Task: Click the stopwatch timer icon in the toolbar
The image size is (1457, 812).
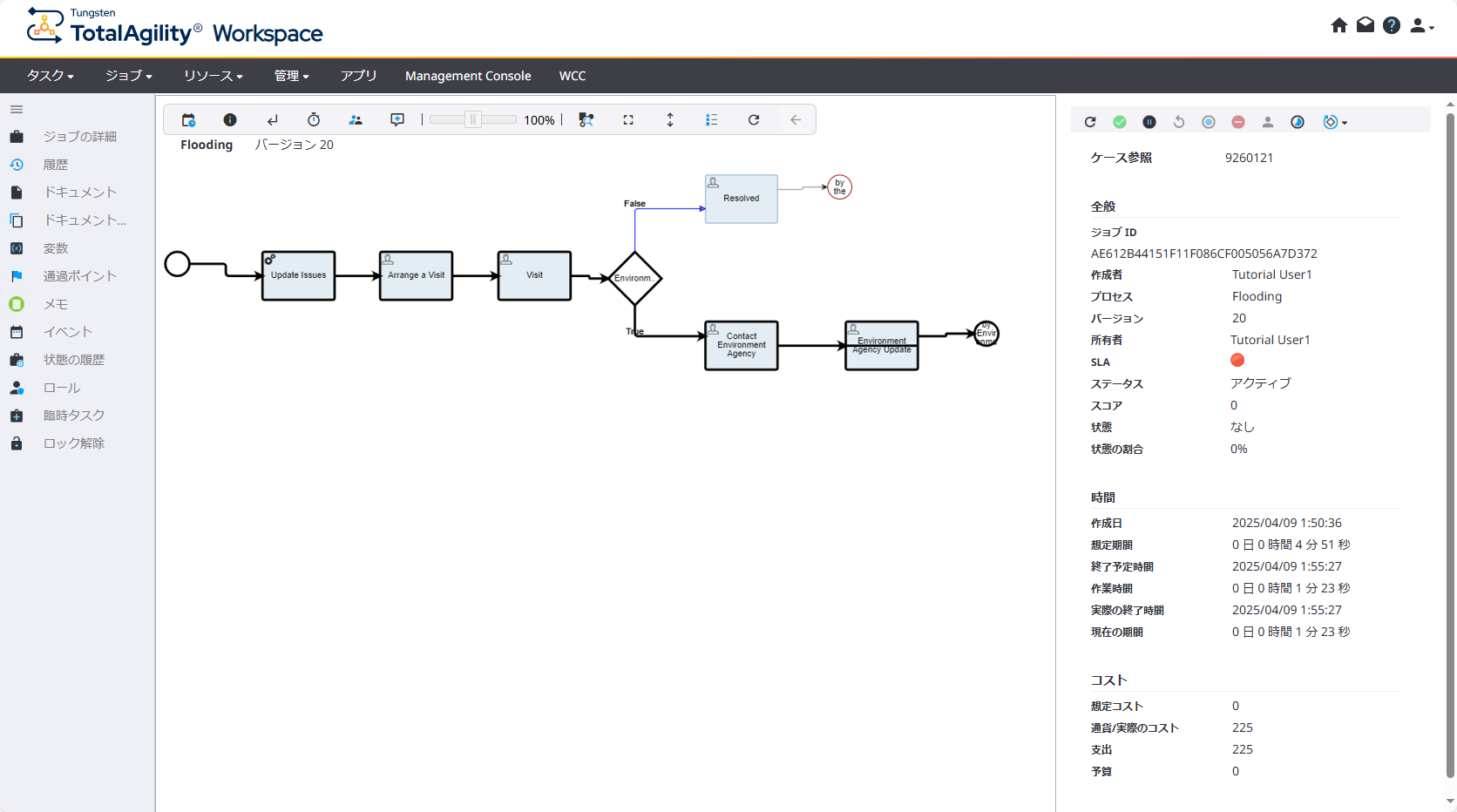Action: 314,120
